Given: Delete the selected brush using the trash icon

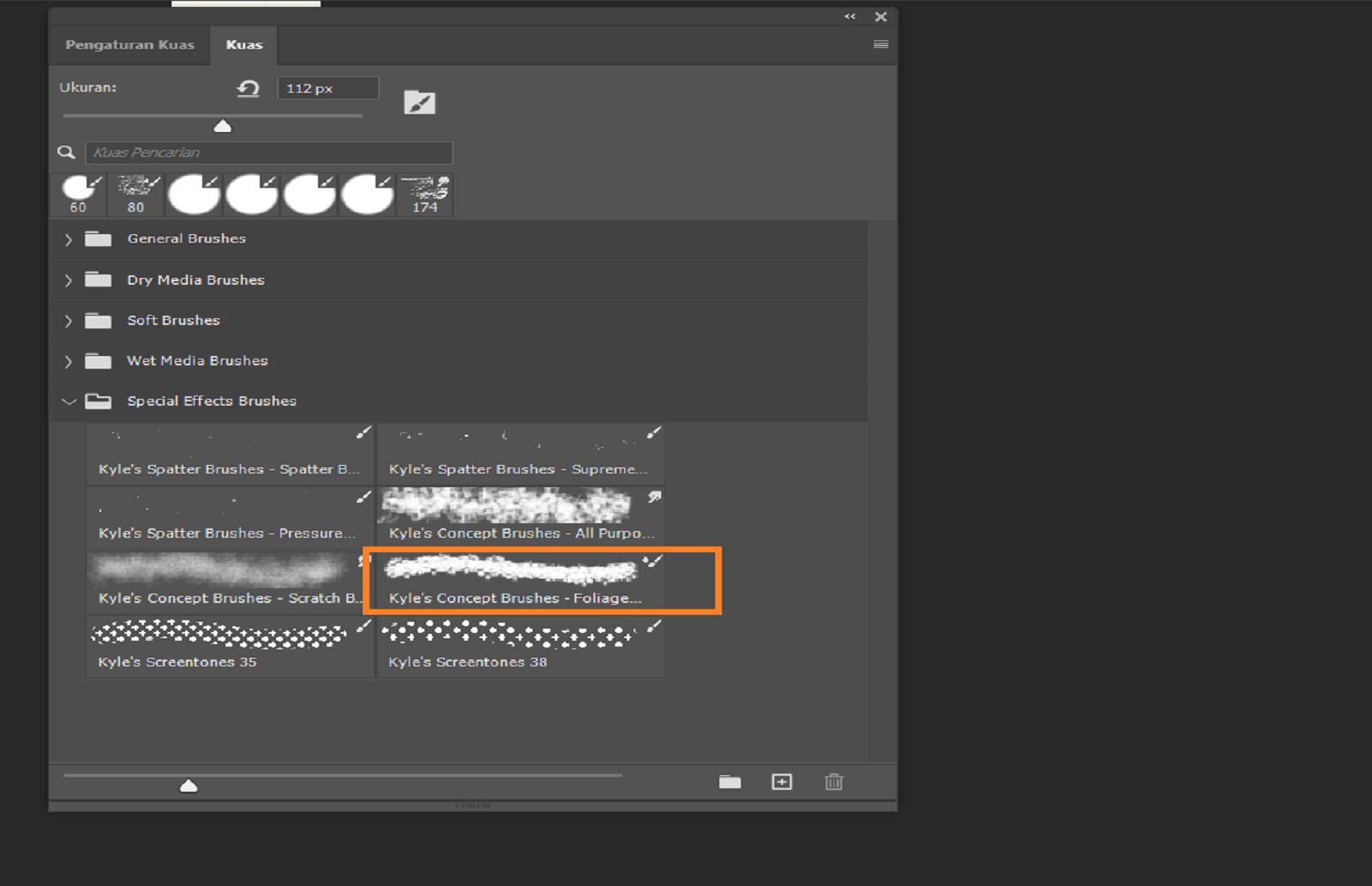Looking at the screenshot, I should coord(833,781).
